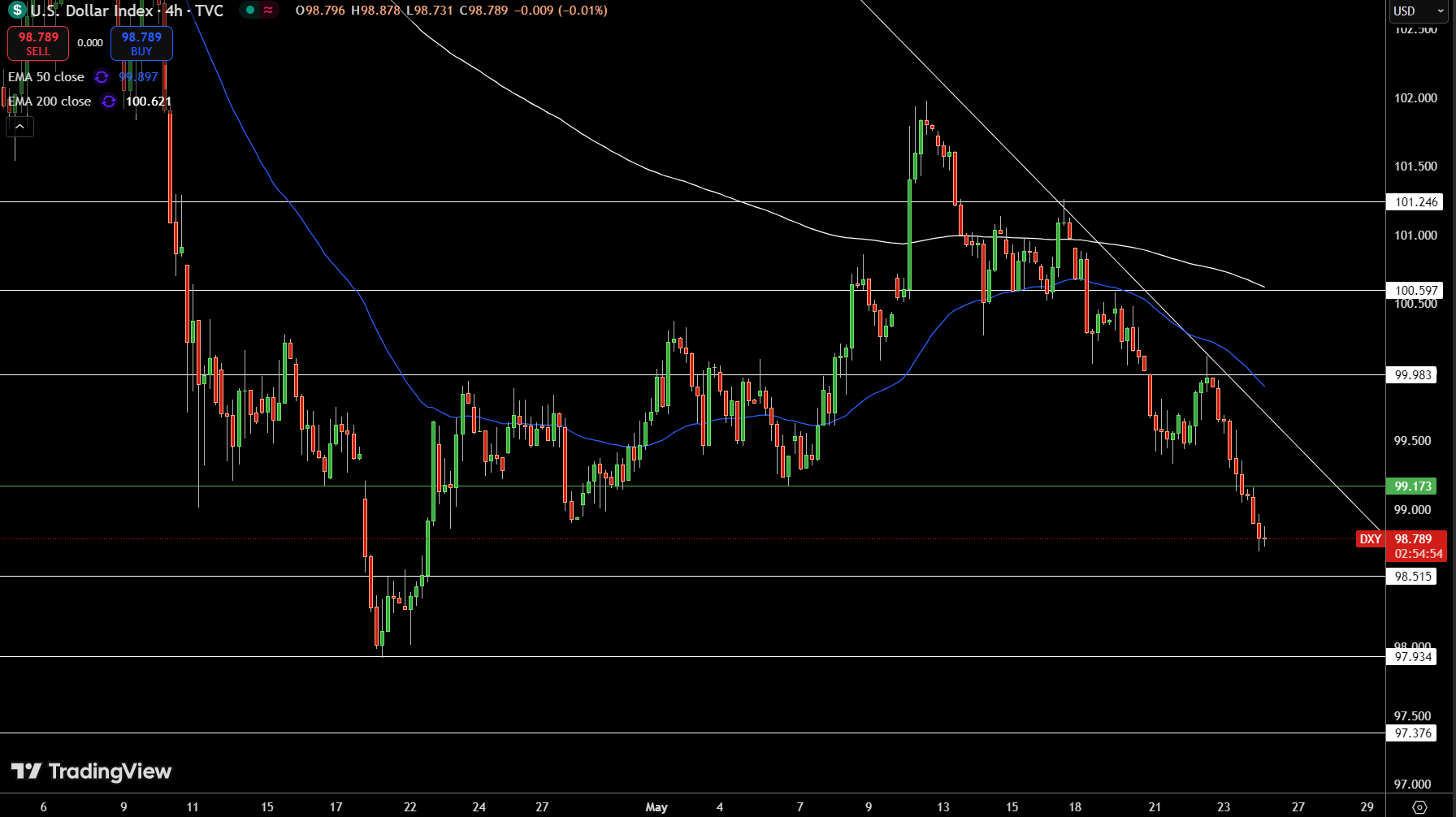This screenshot has height=817, width=1456.
Task: Select the 100.597 price level label
Action: (1415, 291)
